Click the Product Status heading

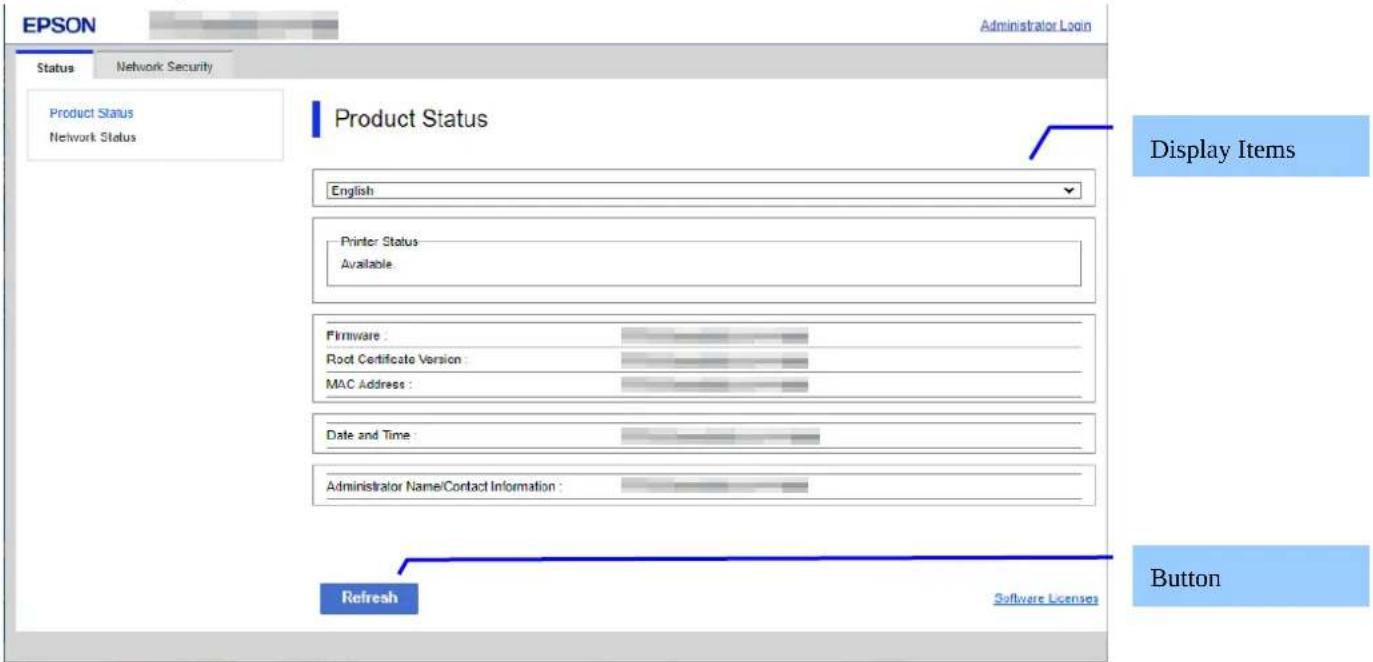[x=410, y=118]
